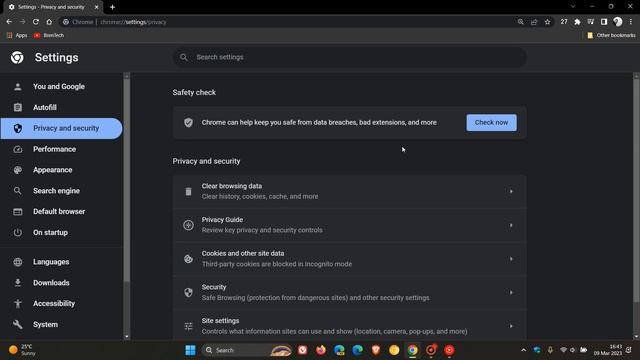The image size is (640, 360).
Task: Click the address bar URL
Action: pos(133,22)
